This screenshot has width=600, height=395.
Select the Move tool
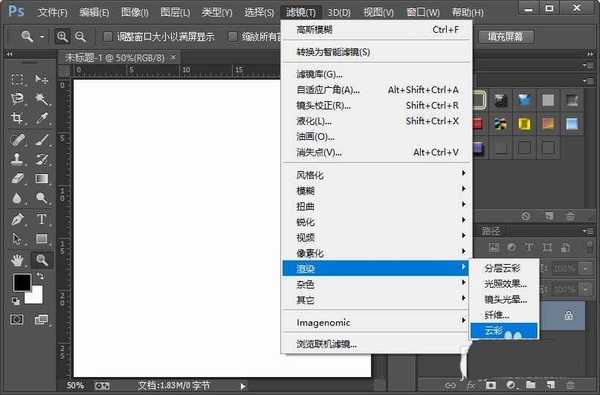pos(41,80)
